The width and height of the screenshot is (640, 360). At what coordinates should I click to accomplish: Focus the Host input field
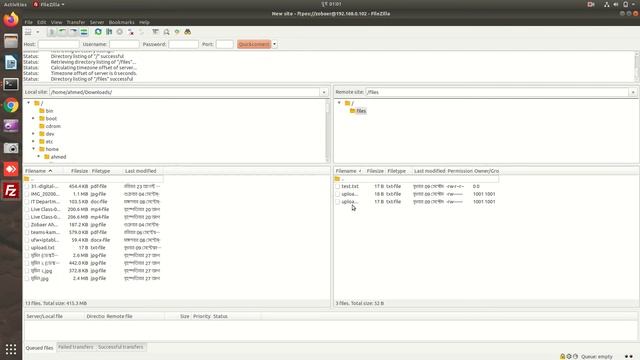point(58,44)
